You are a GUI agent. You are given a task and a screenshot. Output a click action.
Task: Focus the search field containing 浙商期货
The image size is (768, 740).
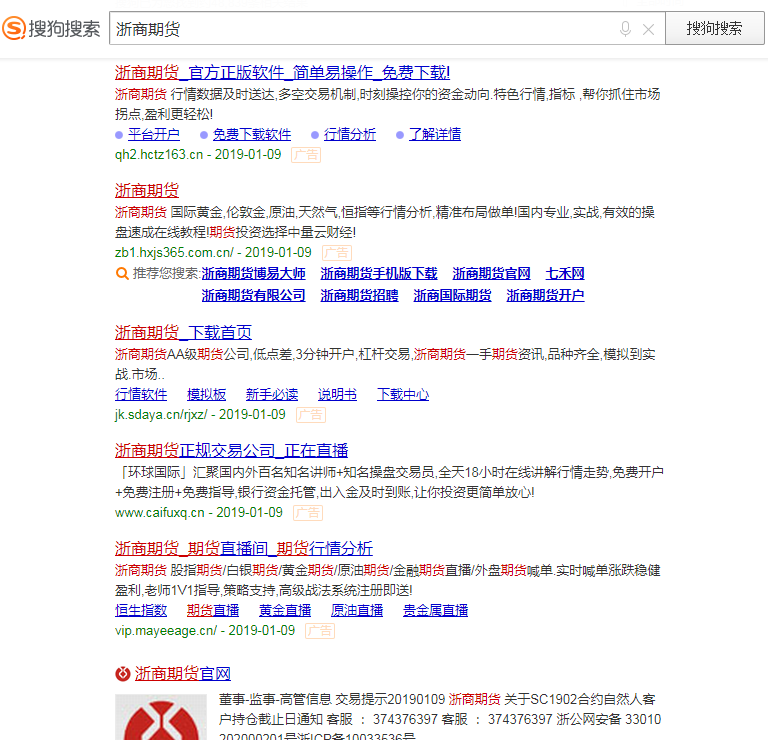[387, 28]
